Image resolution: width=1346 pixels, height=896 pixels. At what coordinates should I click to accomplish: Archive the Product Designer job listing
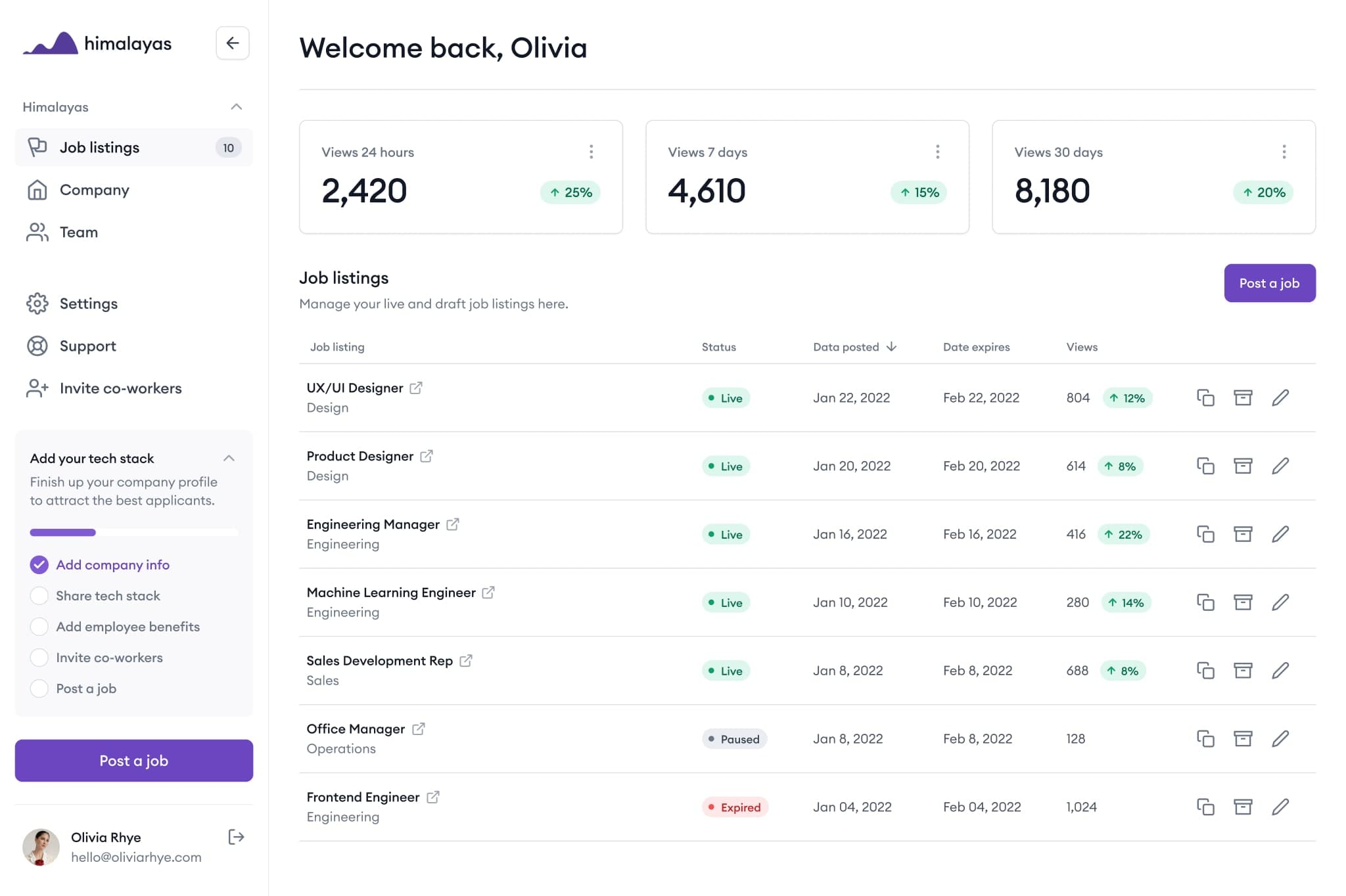[1243, 466]
